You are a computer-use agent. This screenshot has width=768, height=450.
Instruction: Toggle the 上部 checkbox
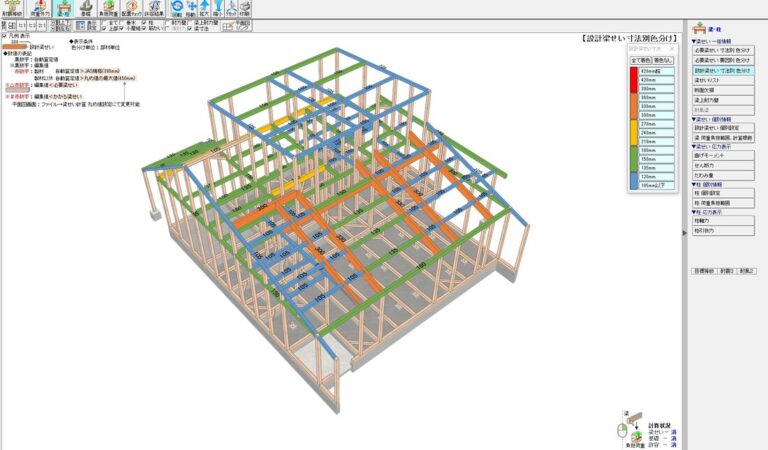[x=104, y=28]
